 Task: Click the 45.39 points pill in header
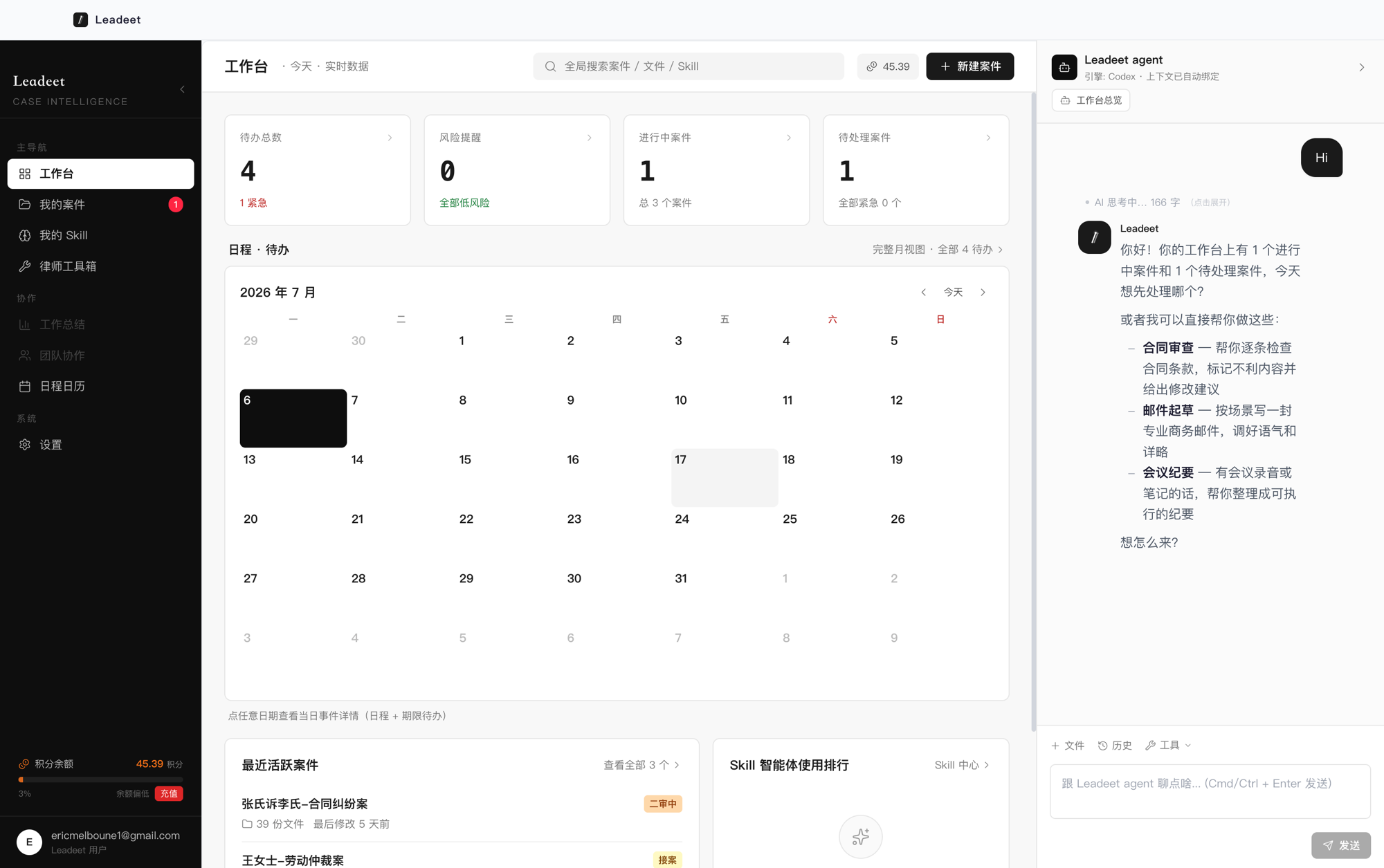click(888, 66)
